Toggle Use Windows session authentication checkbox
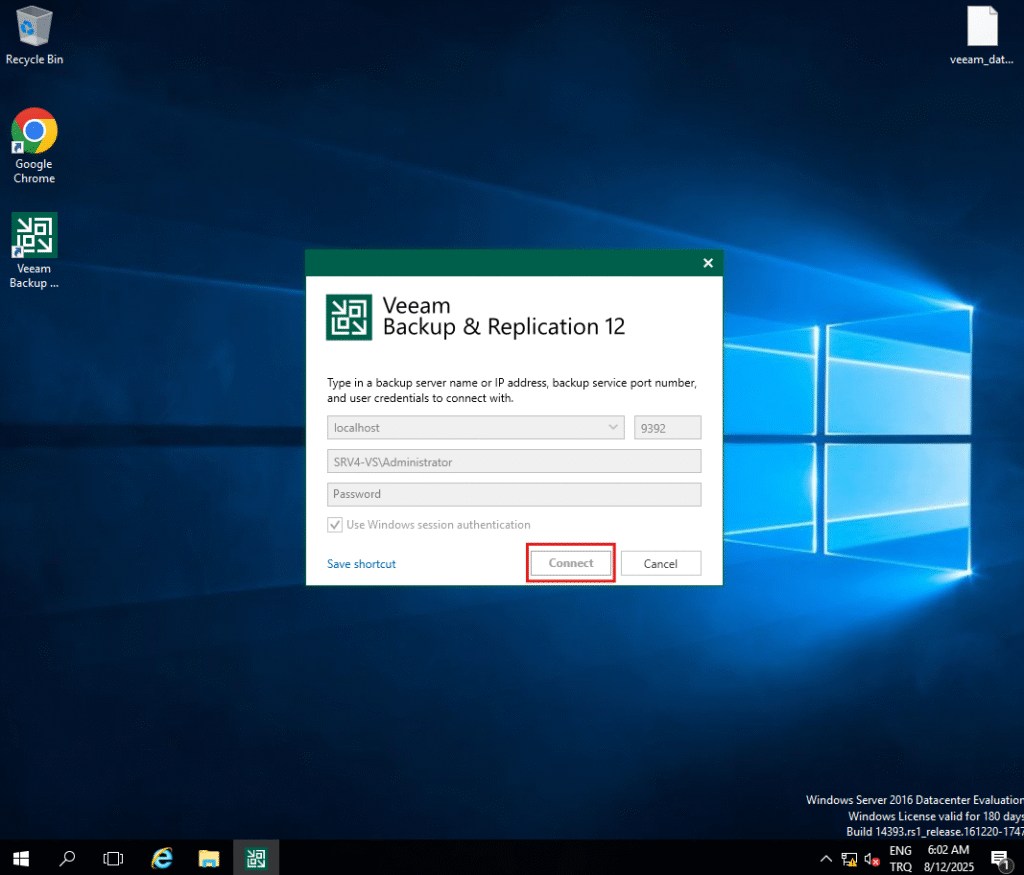 [335, 524]
